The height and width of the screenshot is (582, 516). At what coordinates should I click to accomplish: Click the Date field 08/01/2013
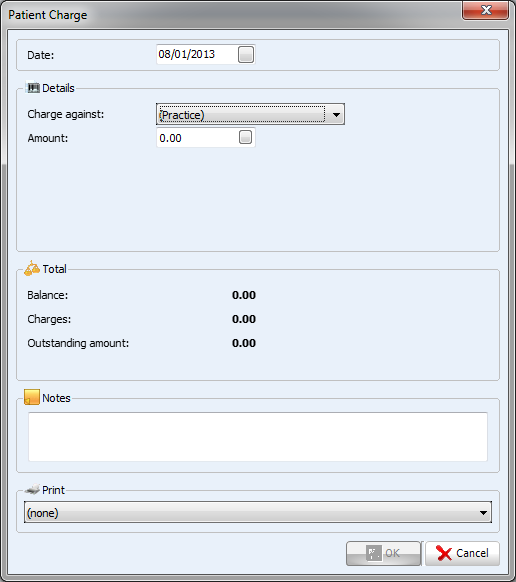click(x=206, y=54)
